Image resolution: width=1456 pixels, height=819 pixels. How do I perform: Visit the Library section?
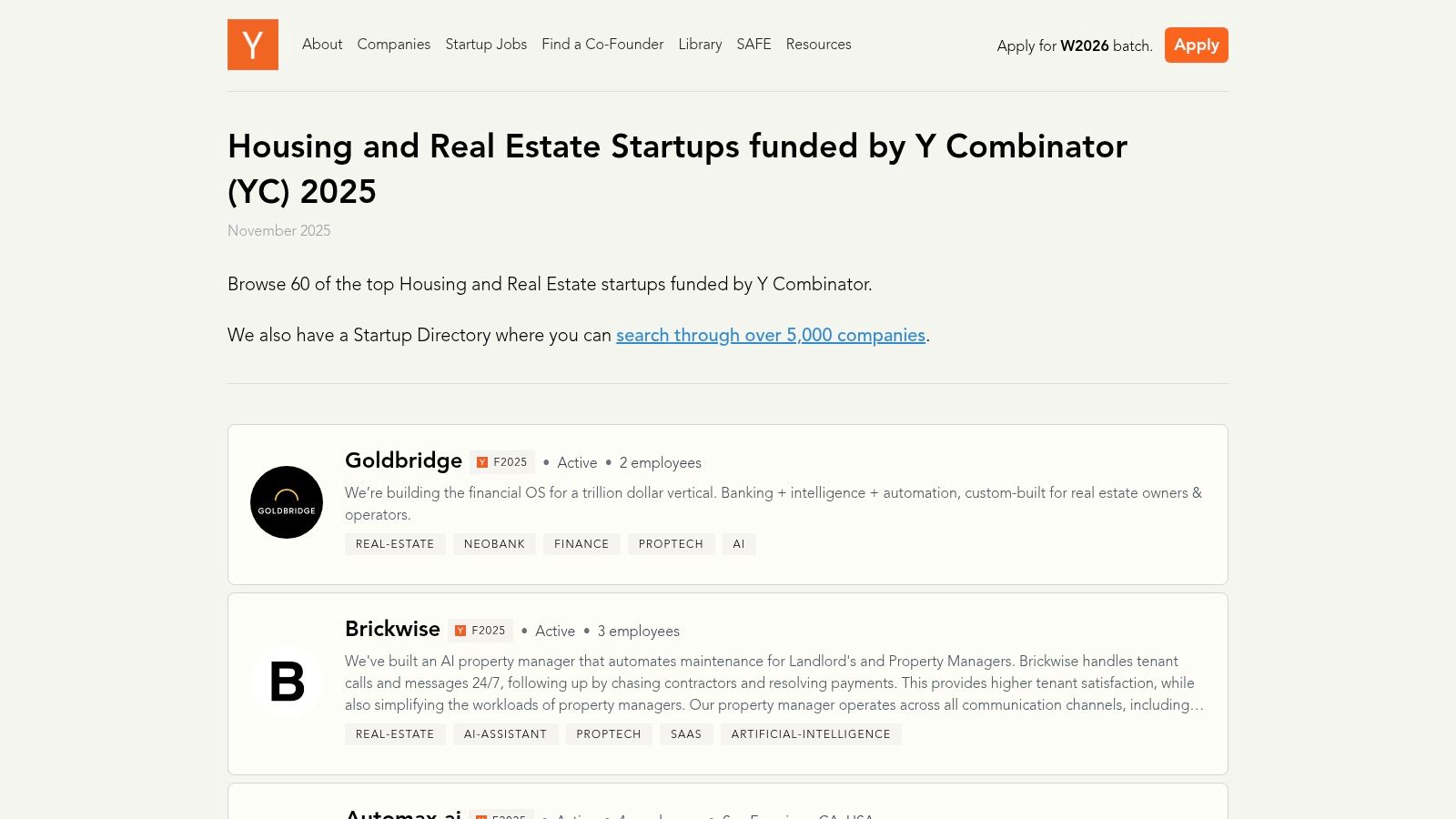[699, 45]
